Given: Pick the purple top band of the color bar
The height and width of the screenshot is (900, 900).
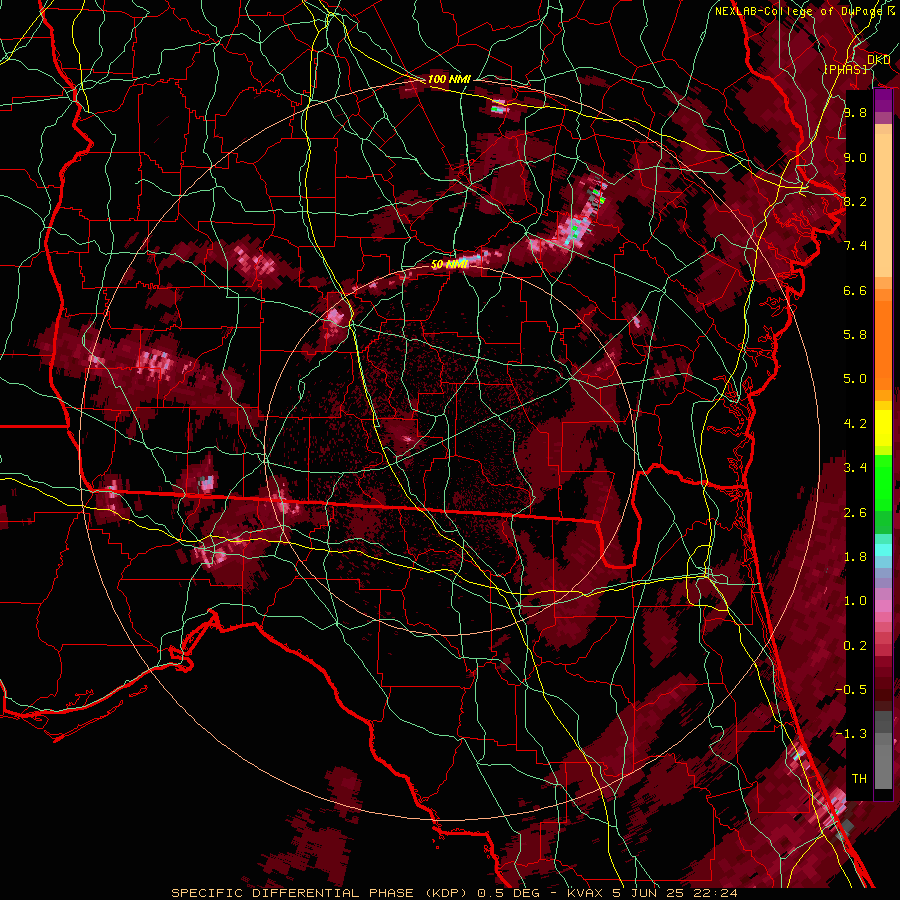Looking at the screenshot, I should coord(883,100).
